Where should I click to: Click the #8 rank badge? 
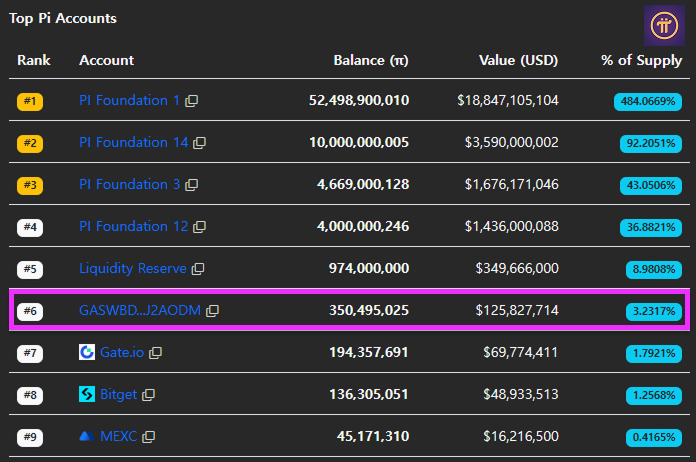30,395
